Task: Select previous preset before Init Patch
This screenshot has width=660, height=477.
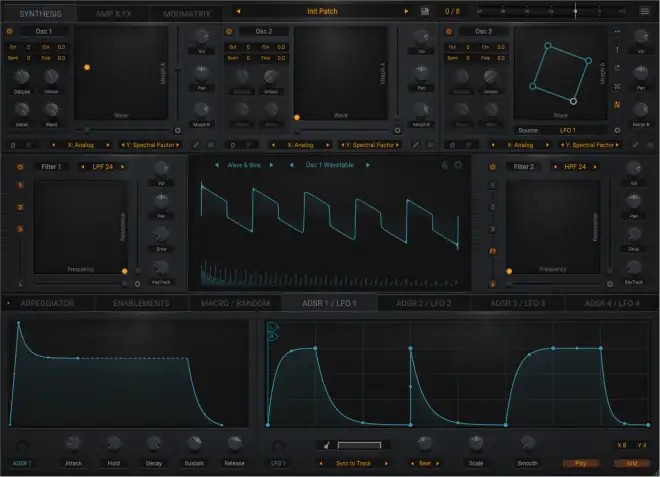Action: tap(238, 11)
